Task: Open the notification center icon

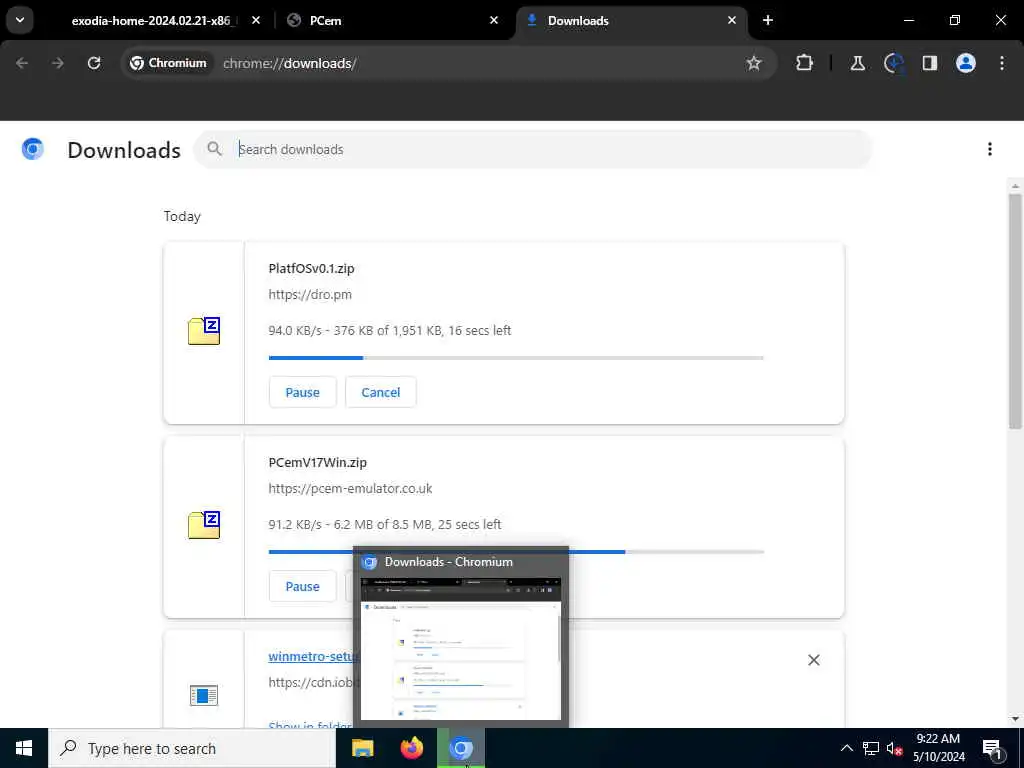Action: [993, 749]
